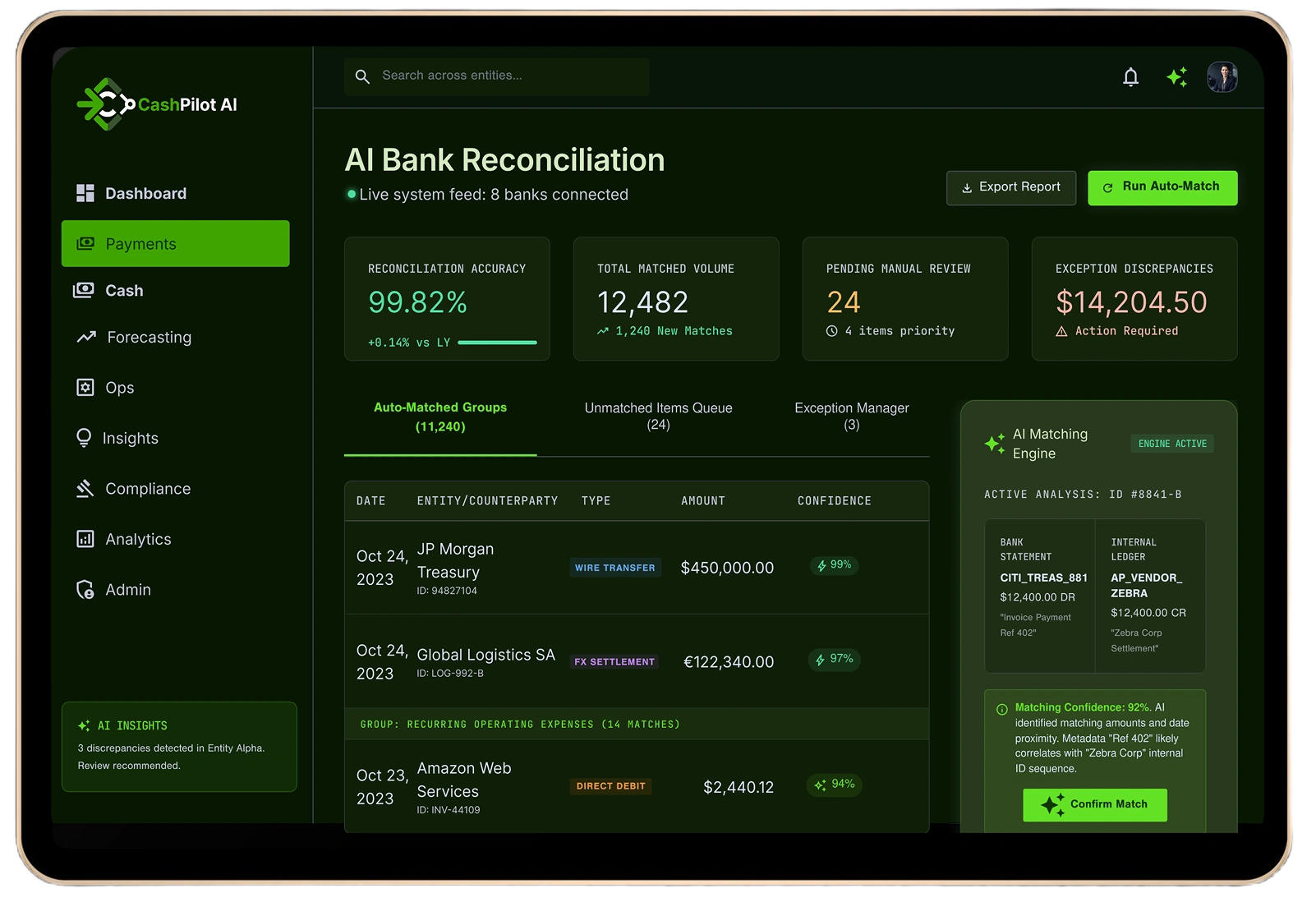Confirm the AI suggested match

tap(1094, 805)
